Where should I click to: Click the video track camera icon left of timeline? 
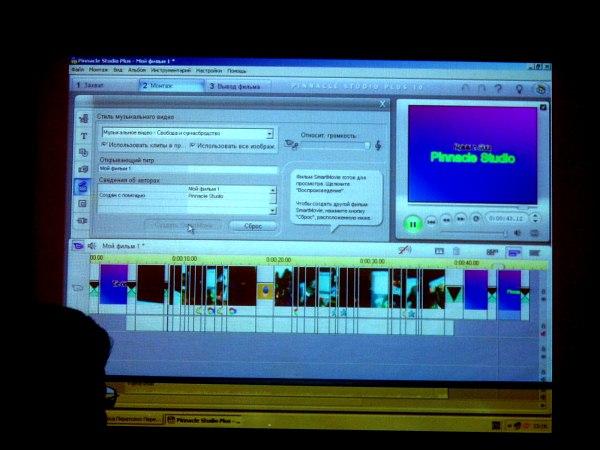coord(78,287)
